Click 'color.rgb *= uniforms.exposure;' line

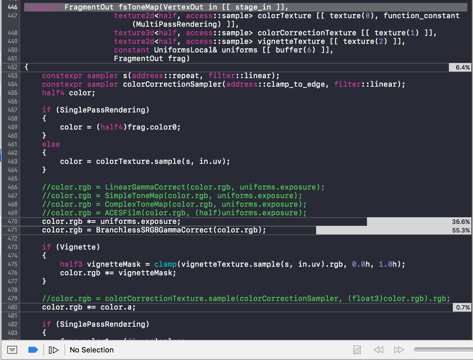111,222
